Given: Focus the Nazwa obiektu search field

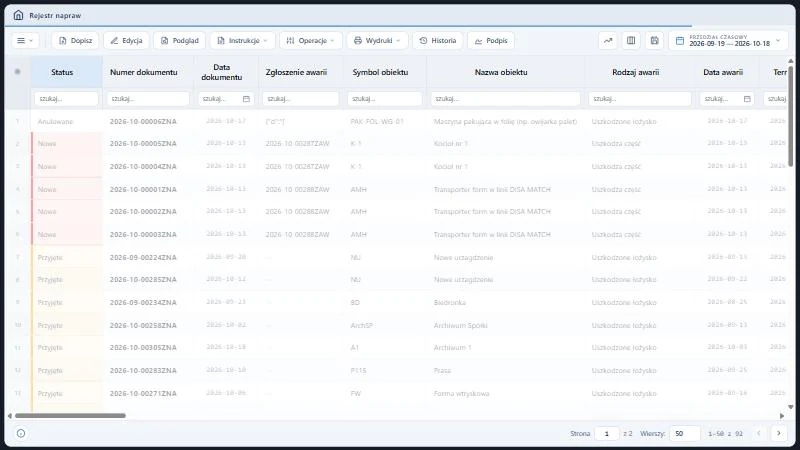Looking at the screenshot, I should (505, 98).
